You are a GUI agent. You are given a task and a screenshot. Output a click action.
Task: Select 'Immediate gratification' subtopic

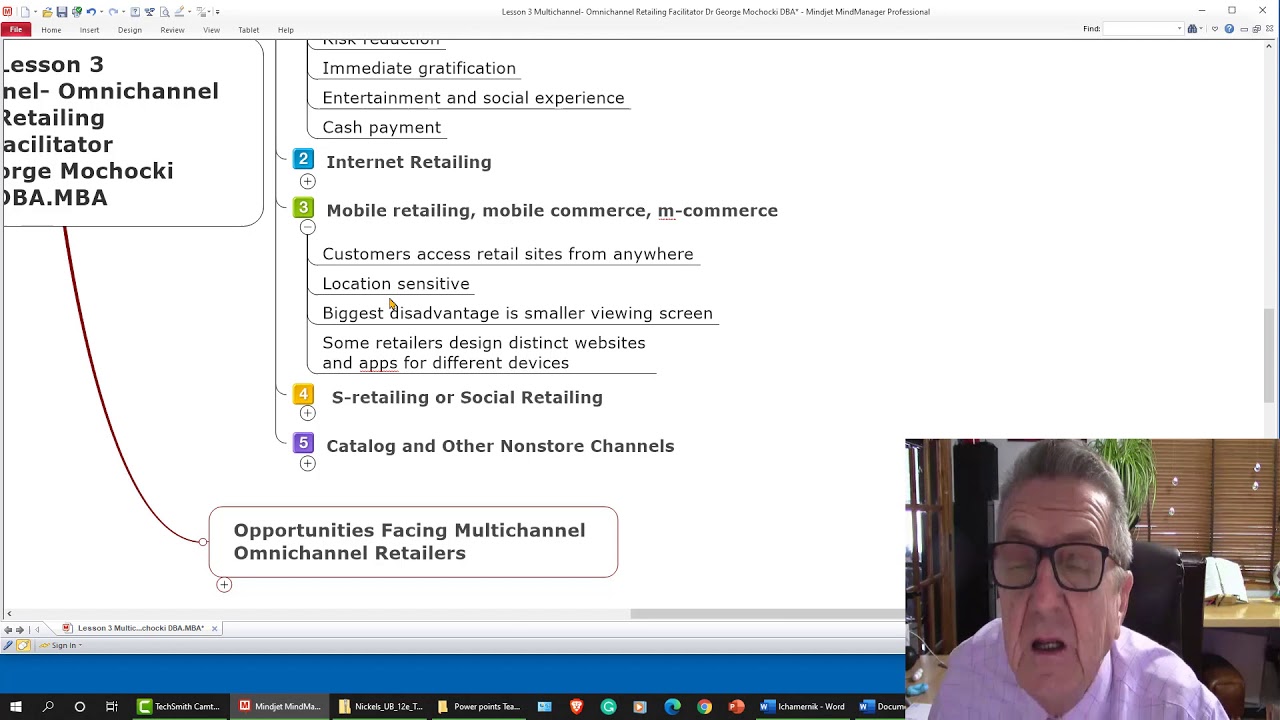[419, 68]
